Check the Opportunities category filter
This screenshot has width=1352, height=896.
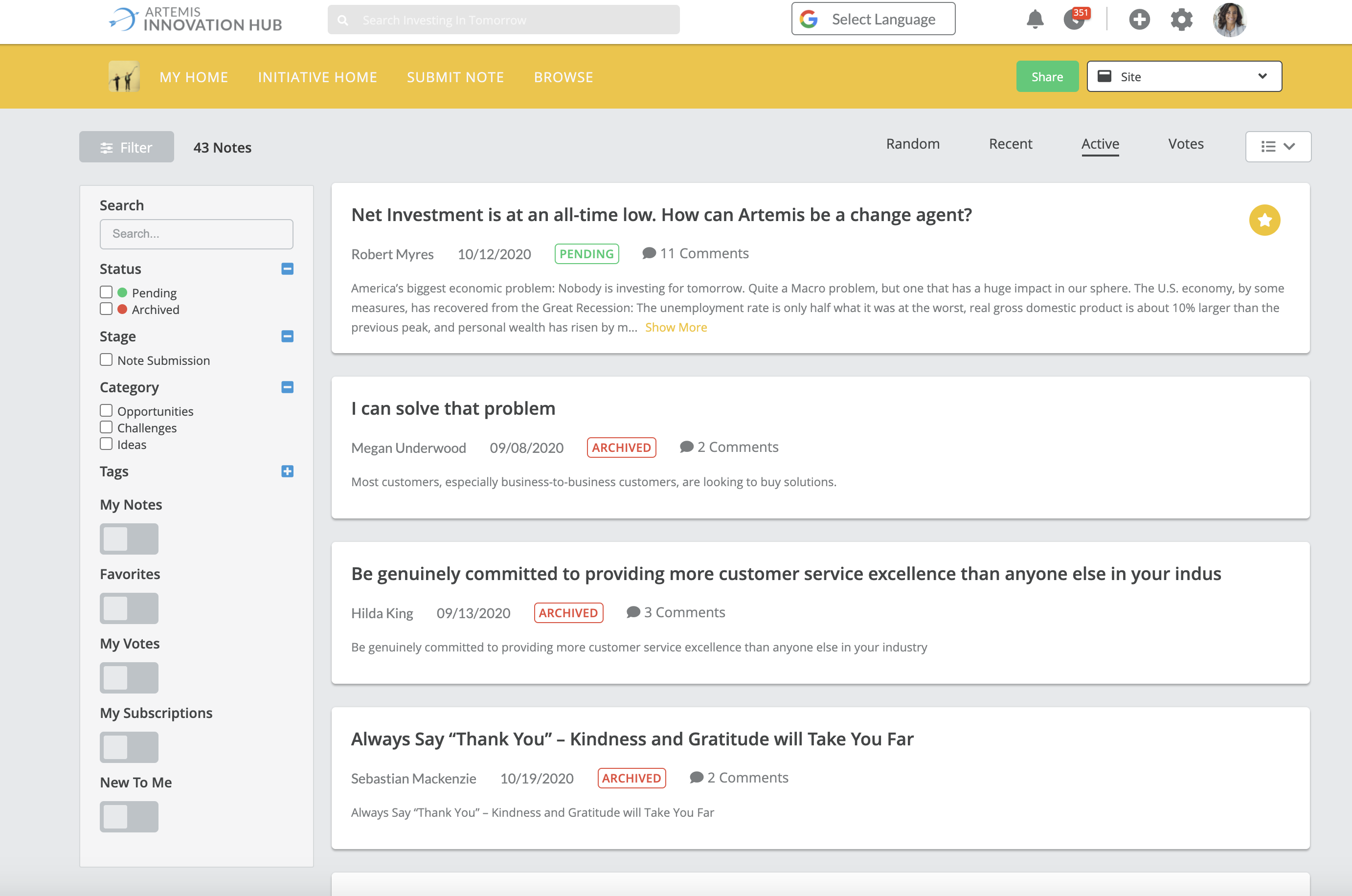(106, 411)
